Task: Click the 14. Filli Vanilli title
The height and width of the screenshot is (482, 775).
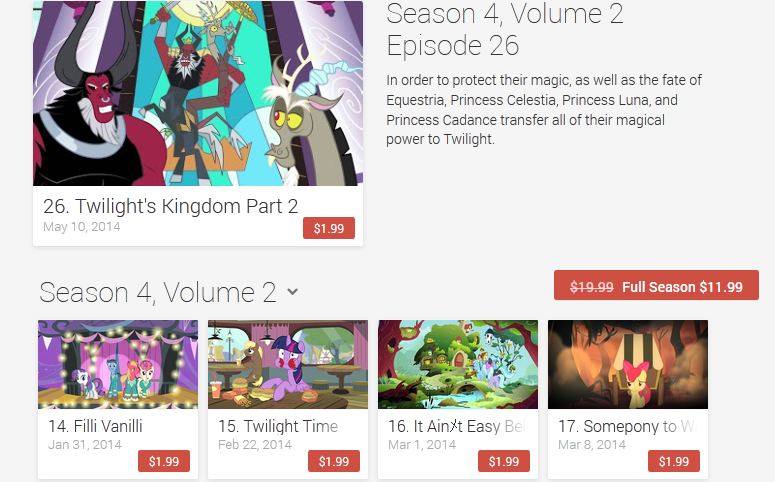Action: click(x=95, y=426)
